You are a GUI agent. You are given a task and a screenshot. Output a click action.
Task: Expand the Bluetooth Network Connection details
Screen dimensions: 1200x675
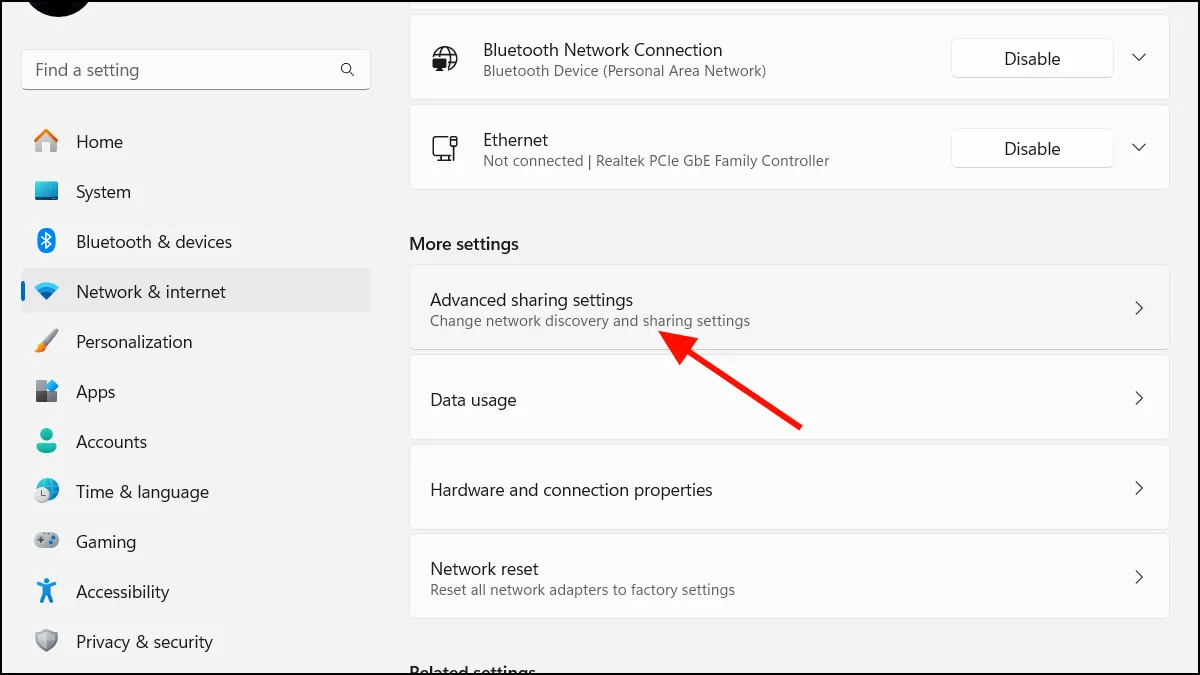click(x=1138, y=58)
